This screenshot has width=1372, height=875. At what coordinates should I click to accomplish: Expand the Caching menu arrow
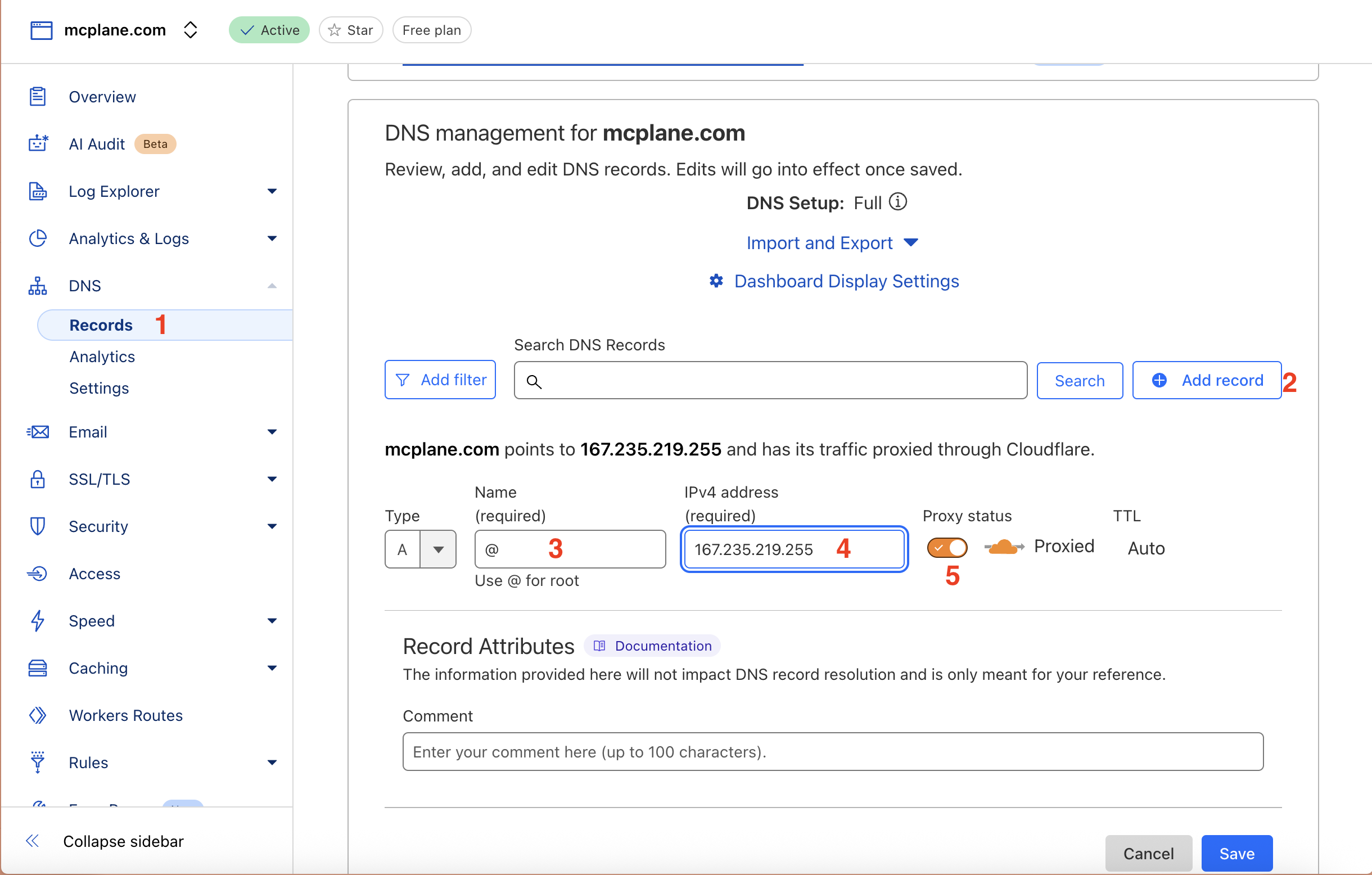[x=272, y=668]
